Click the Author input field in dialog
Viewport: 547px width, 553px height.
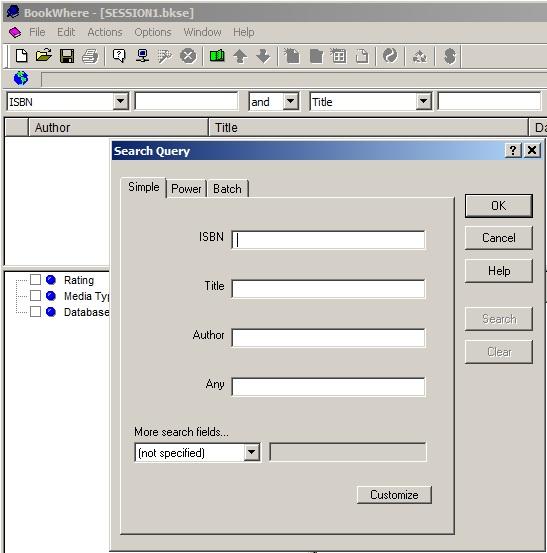(328, 338)
